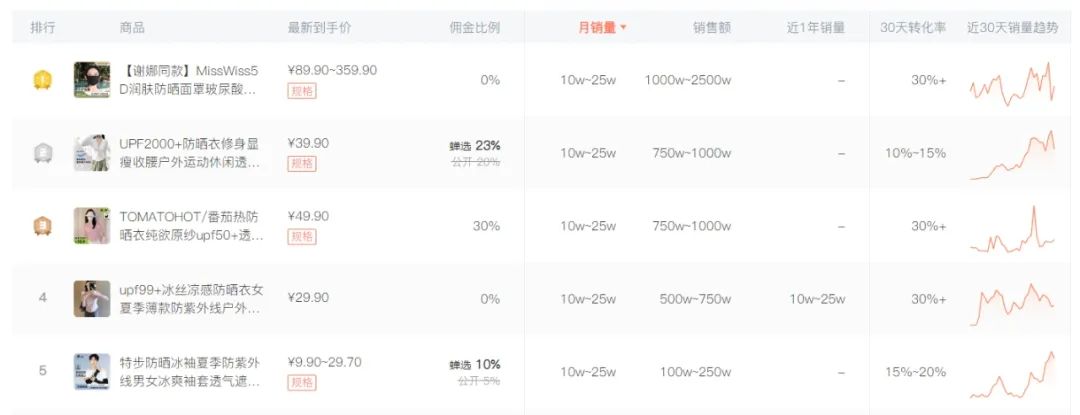Open 规格 tag under ¥39.90 price
Screen dimensions: 1080x415
tap(301, 163)
